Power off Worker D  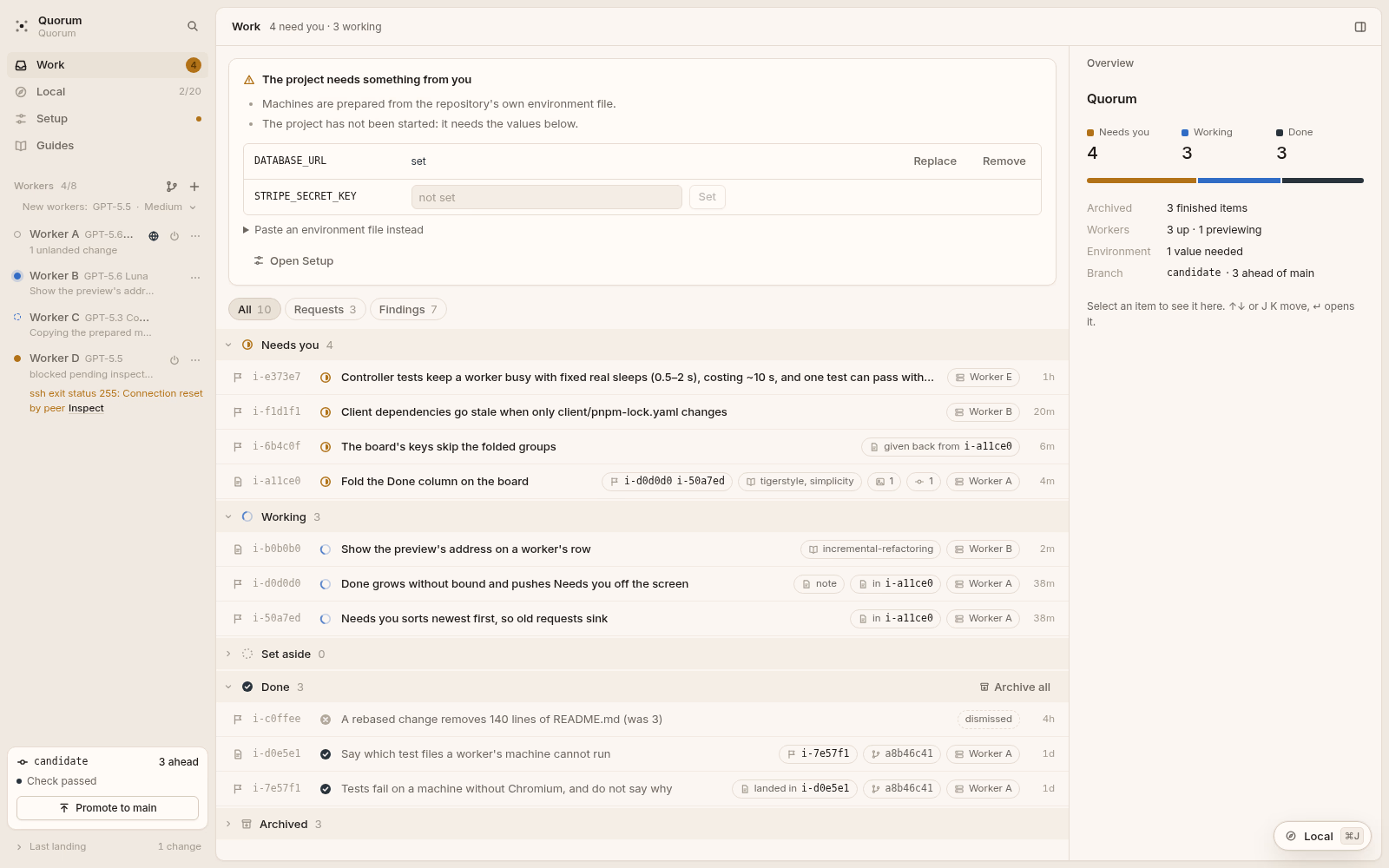(174, 360)
